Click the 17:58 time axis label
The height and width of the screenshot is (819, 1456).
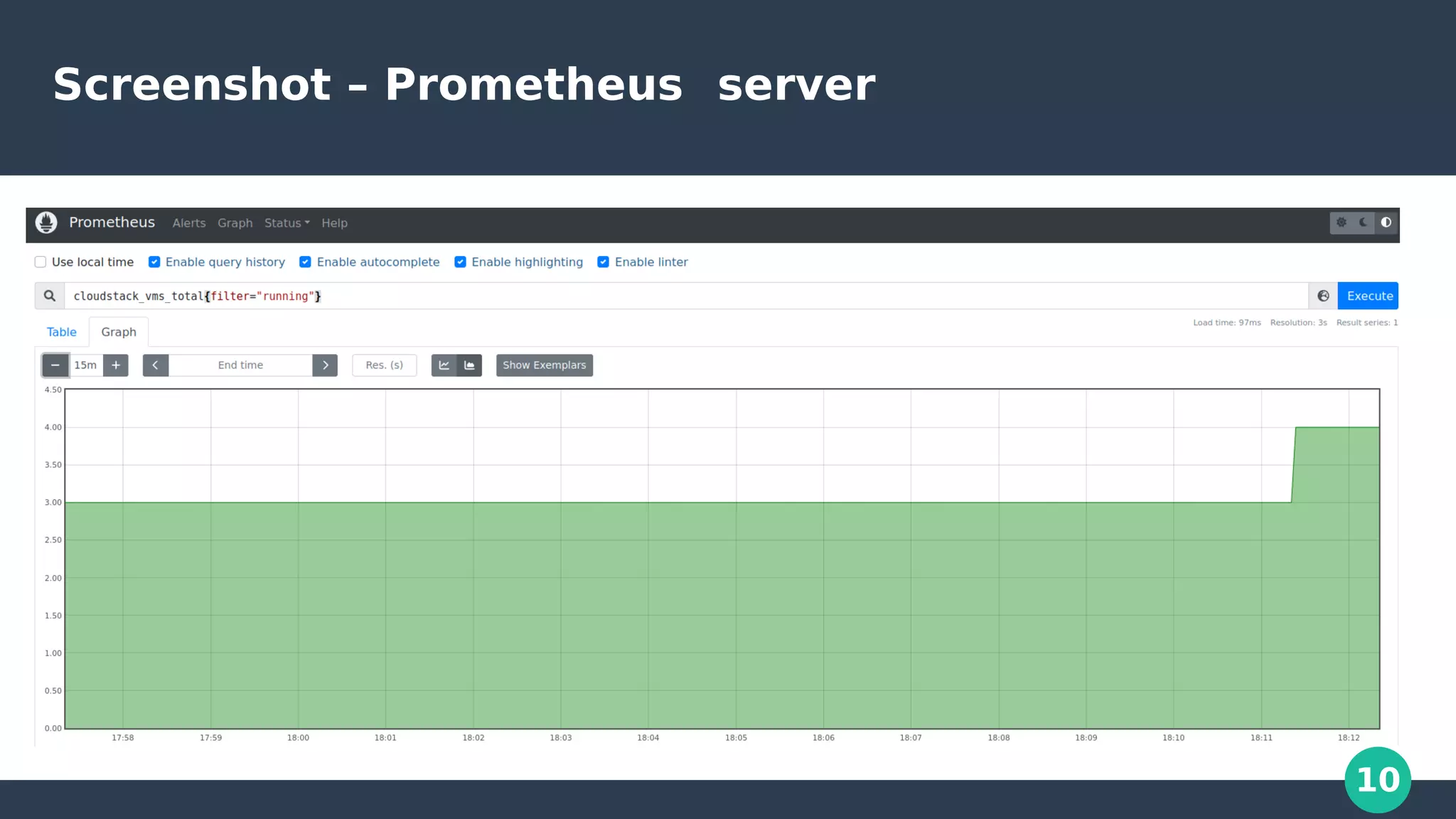[x=123, y=738]
